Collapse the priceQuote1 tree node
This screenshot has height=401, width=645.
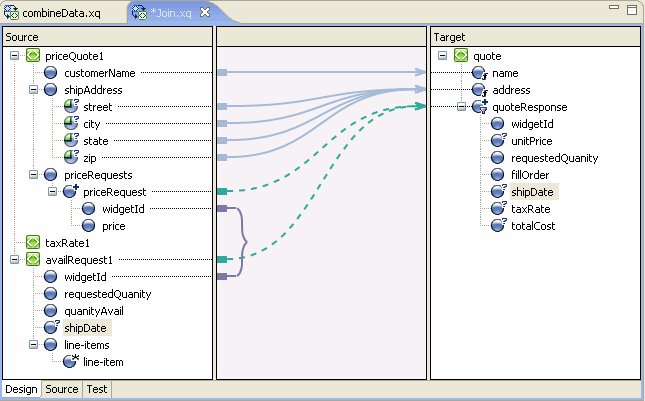point(14,57)
